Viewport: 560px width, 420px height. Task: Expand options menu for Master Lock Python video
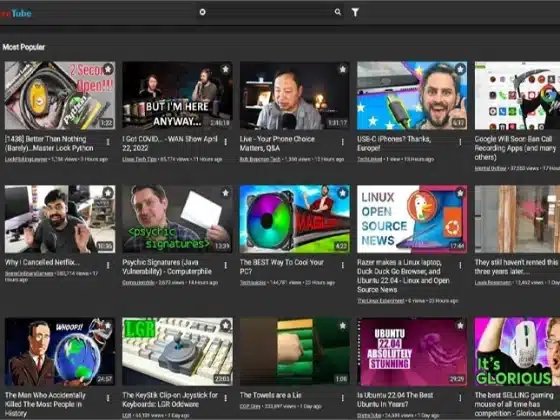[x=108, y=142]
